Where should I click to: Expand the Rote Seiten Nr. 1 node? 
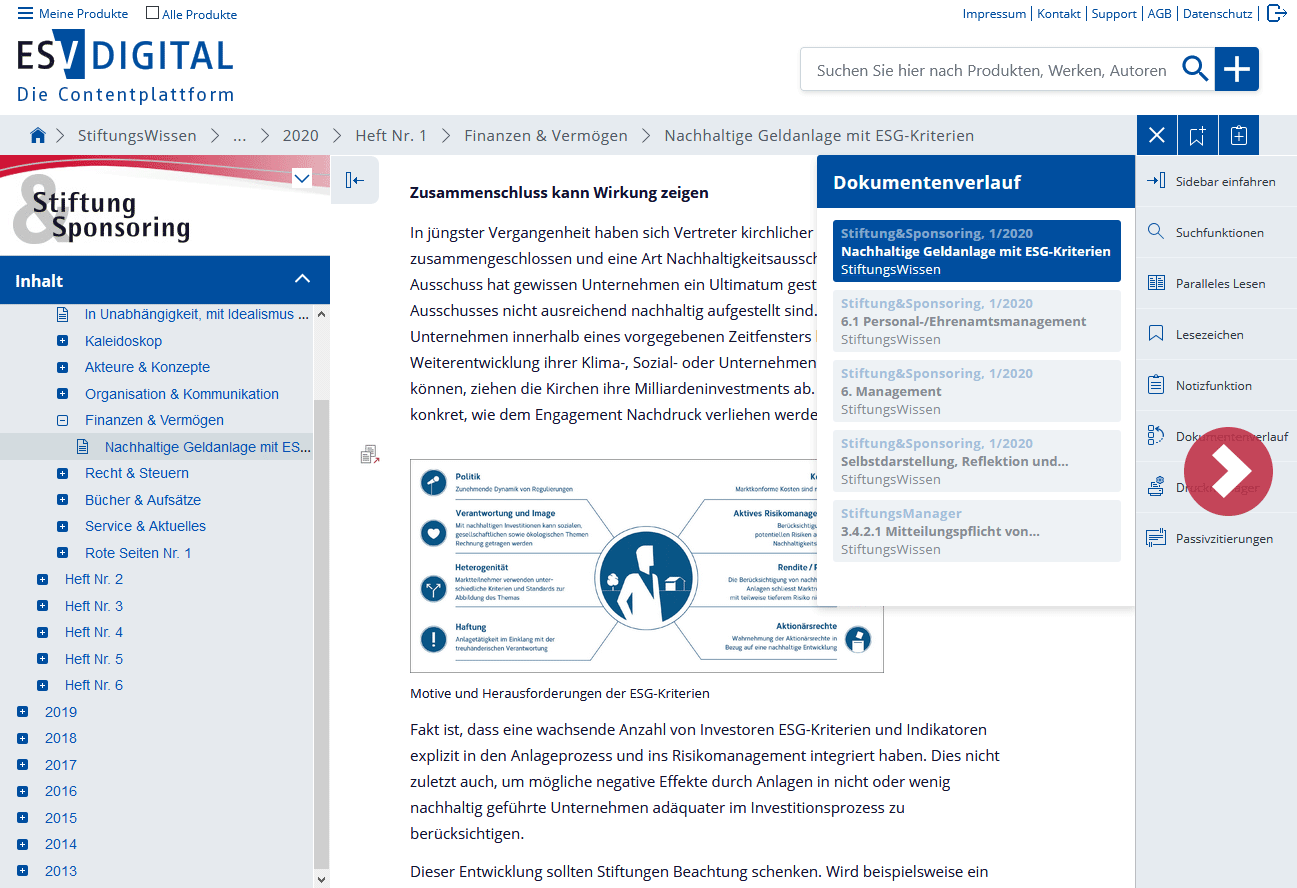tap(63, 553)
